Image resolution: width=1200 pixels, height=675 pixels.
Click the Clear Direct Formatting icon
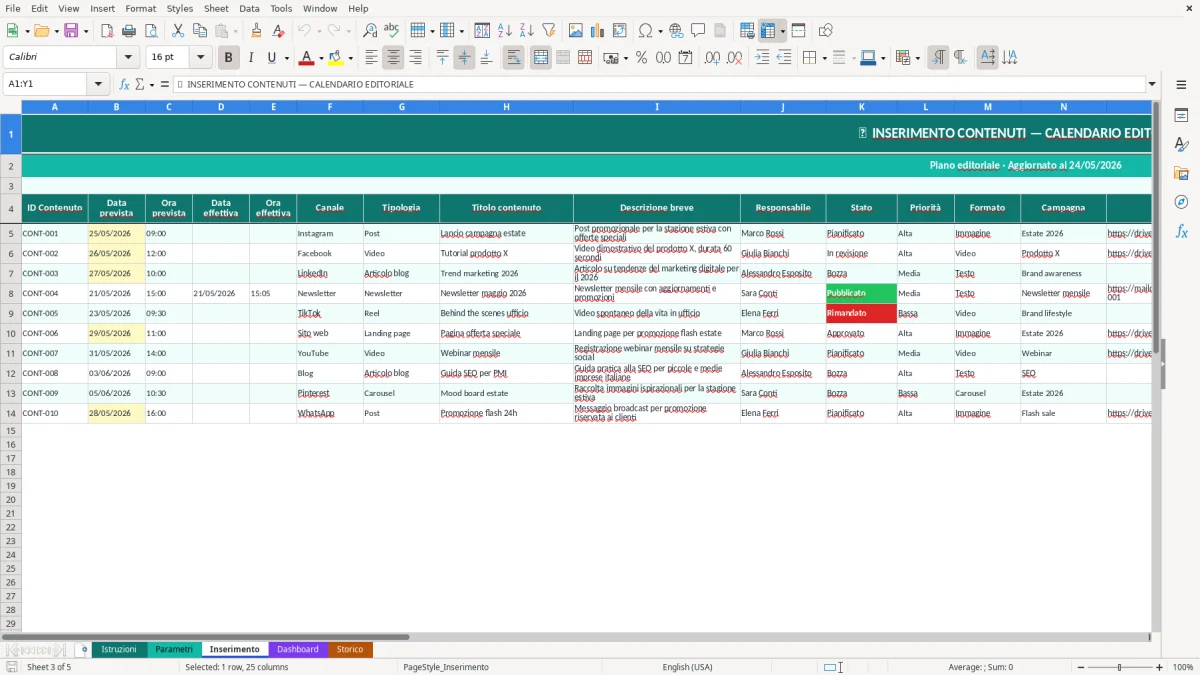[x=279, y=31]
